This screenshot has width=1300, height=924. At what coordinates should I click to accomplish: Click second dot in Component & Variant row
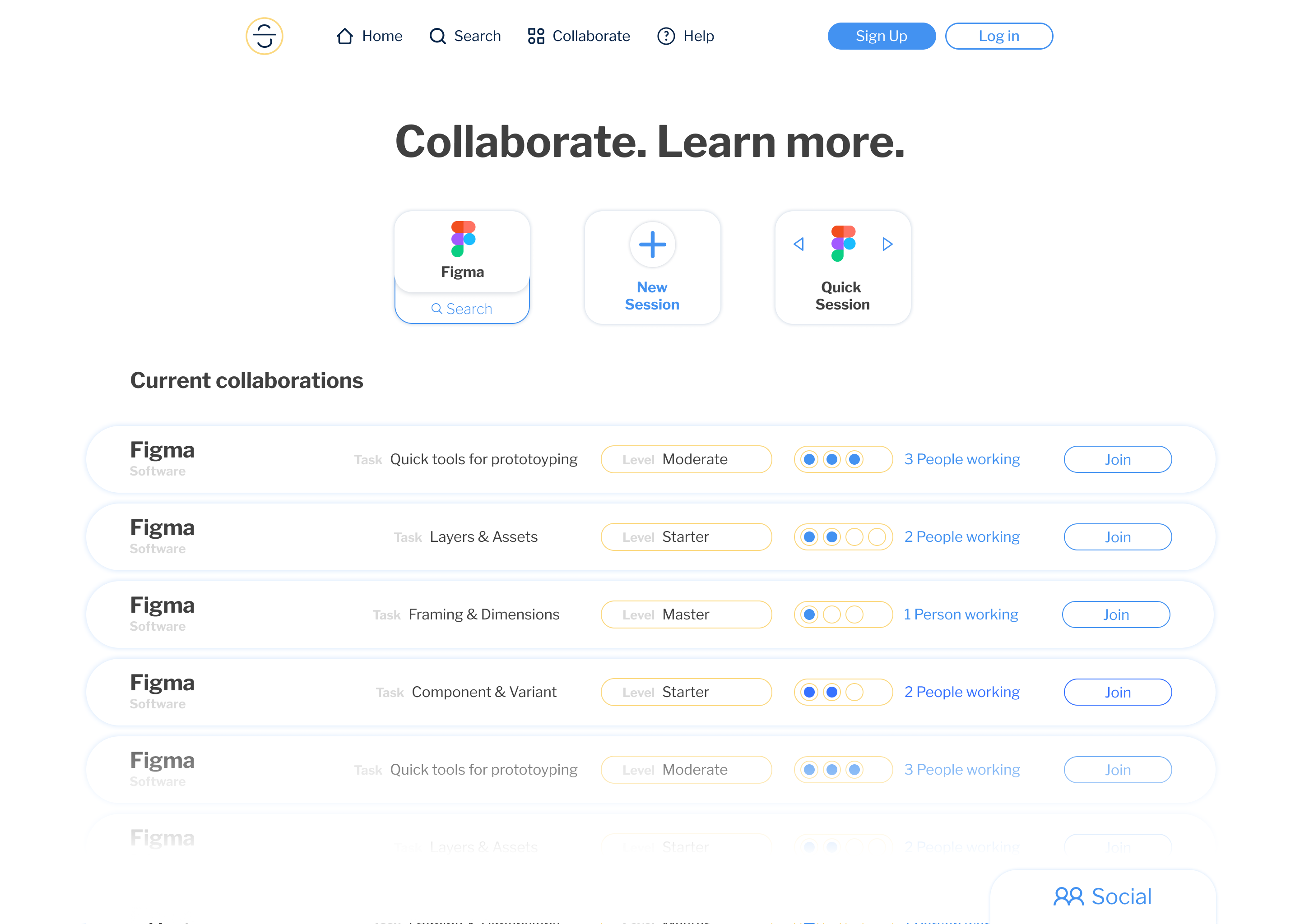(831, 692)
